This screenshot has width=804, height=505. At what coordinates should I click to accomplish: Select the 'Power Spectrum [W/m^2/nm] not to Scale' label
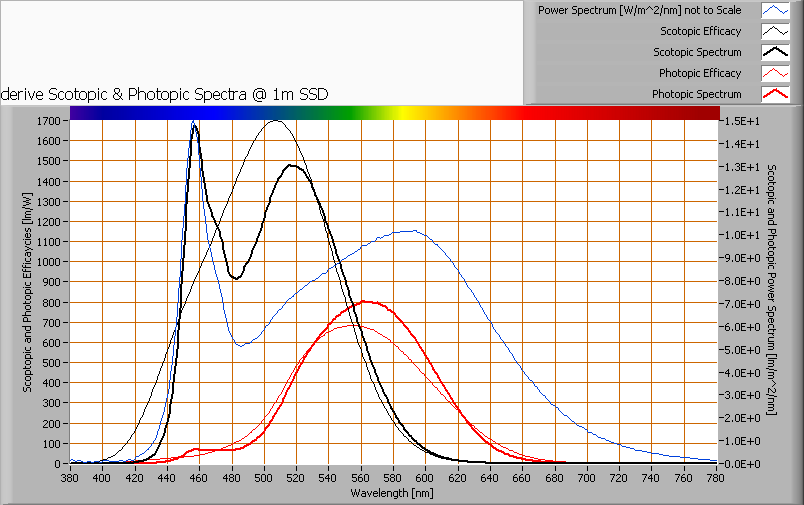tap(639, 10)
